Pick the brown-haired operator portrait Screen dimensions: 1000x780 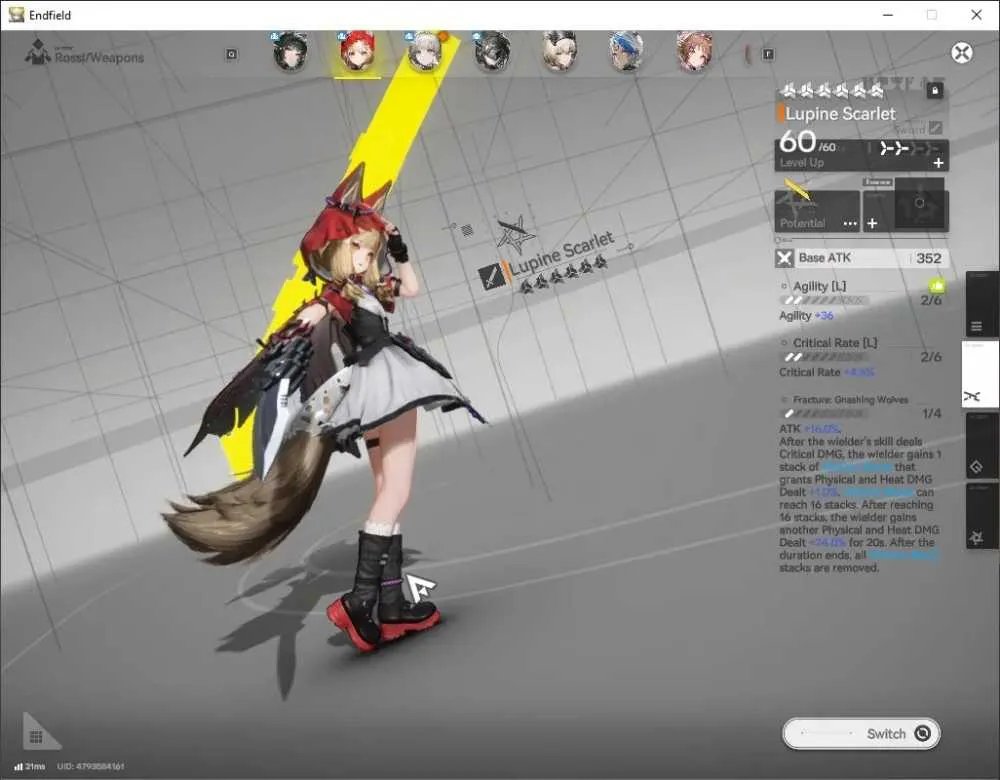(694, 52)
